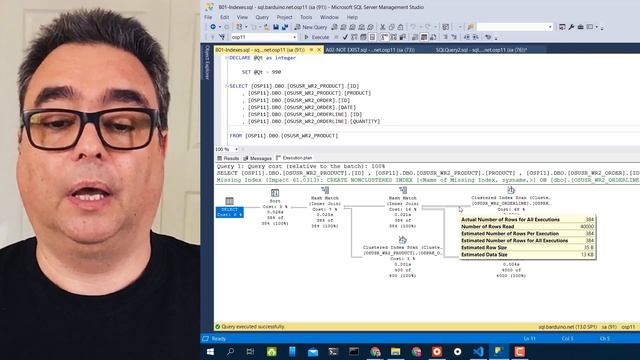This screenshot has width=640, height=360.
Task: Select the second Hash Match operator (Cost 16 %)
Action: pyautogui.click(x=402, y=206)
